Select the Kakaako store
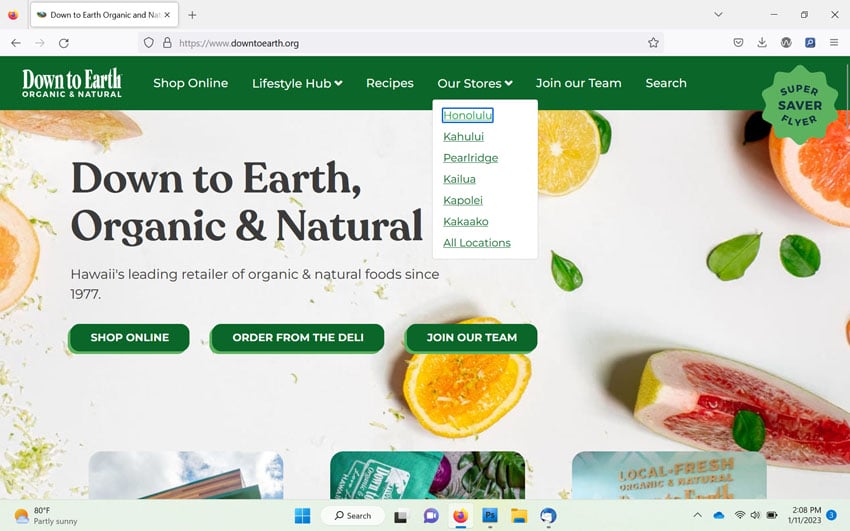 466,221
